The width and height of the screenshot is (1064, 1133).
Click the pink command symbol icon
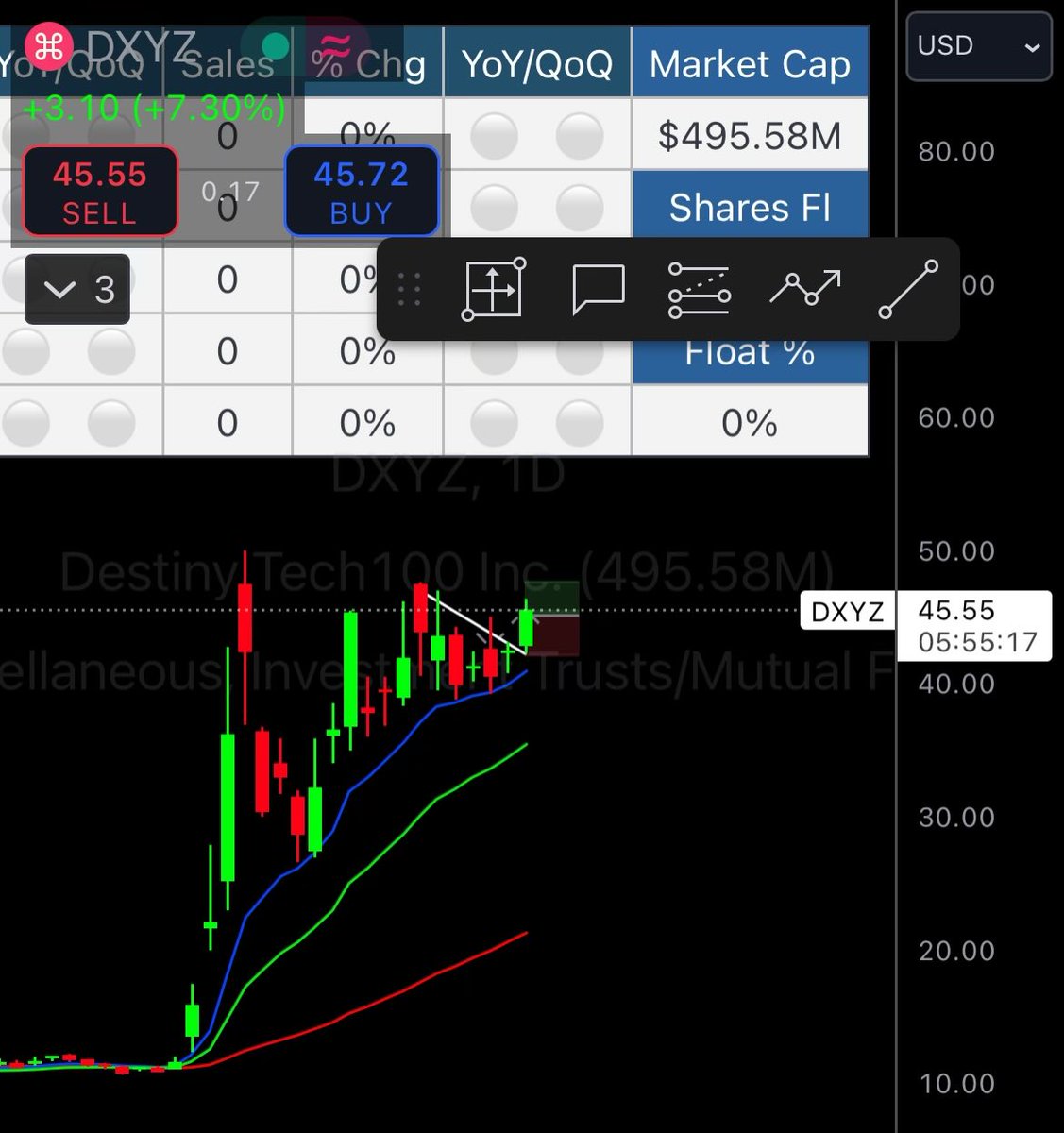click(x=49, y=45)
